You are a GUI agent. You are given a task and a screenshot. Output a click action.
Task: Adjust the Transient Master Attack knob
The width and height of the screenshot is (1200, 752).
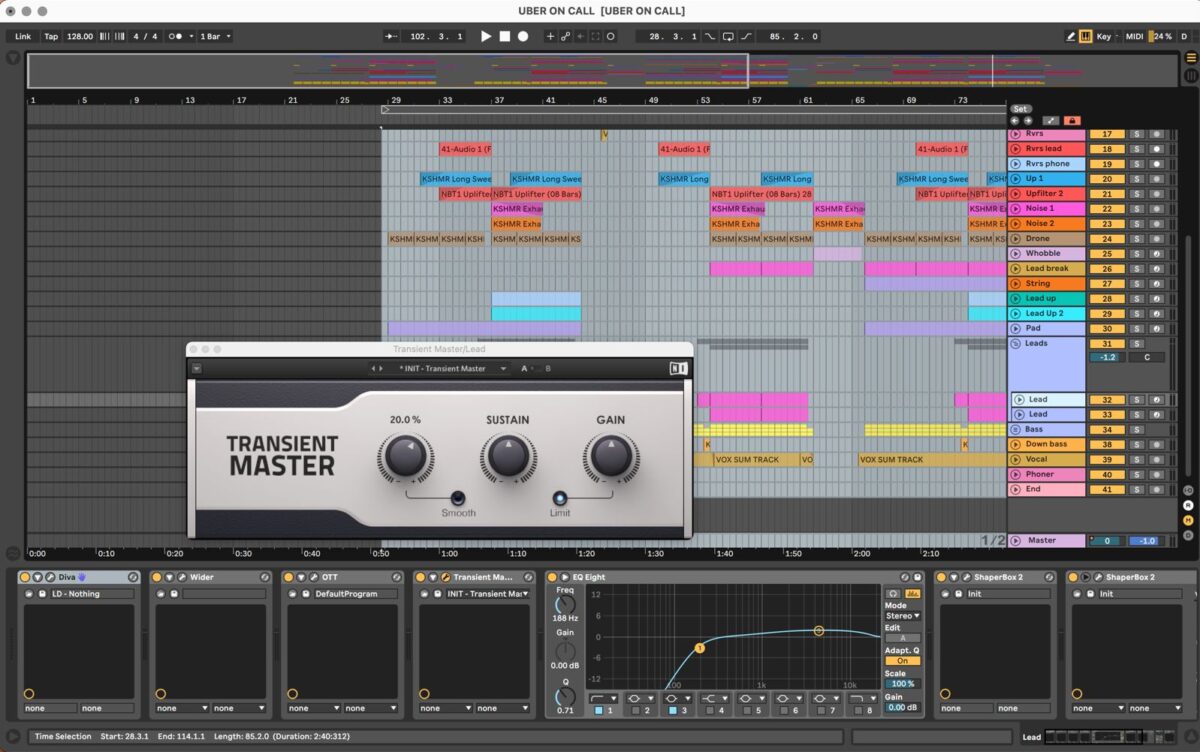(405, 458)
